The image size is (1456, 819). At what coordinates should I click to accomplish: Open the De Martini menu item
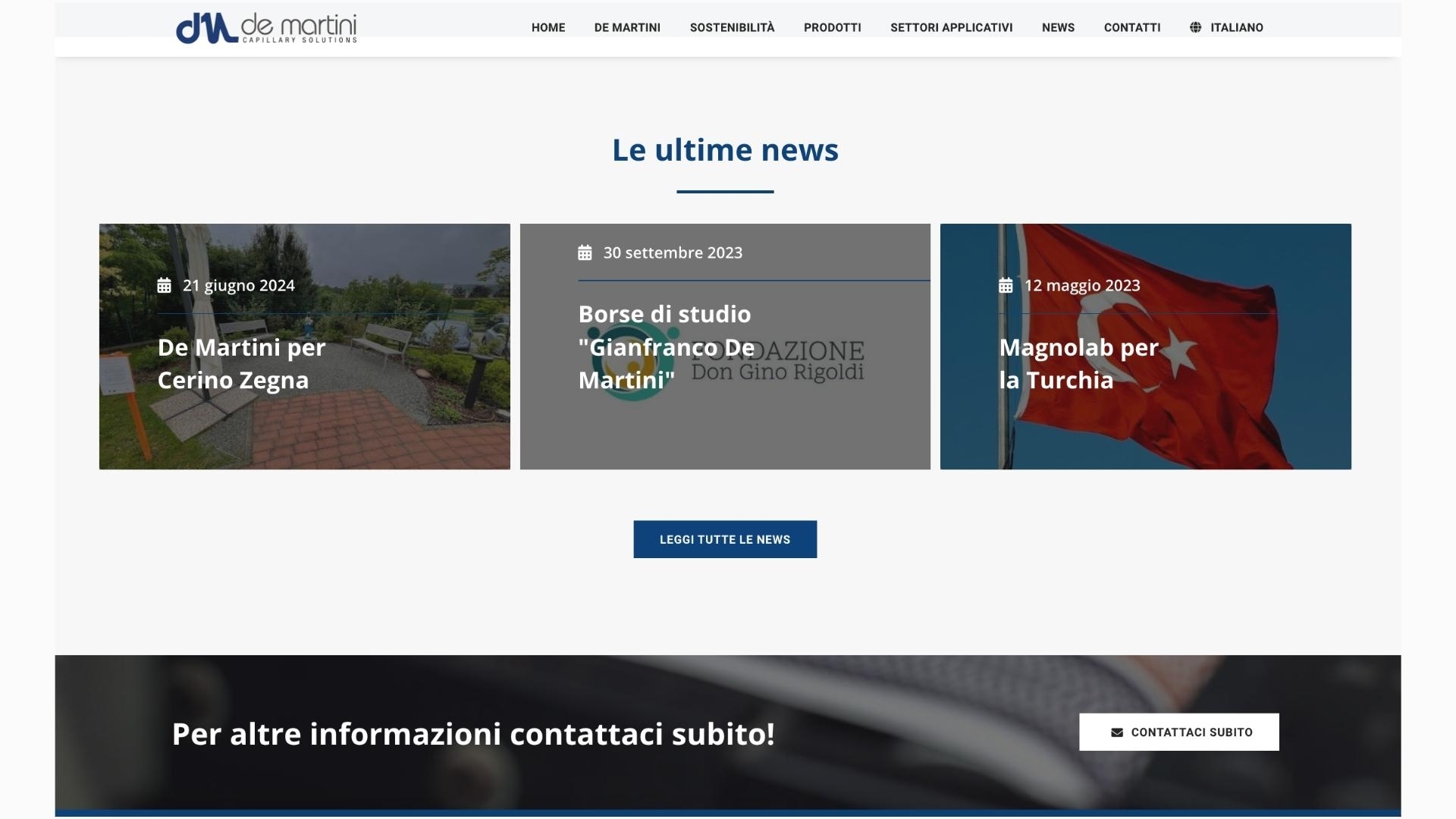coord(627,27)
